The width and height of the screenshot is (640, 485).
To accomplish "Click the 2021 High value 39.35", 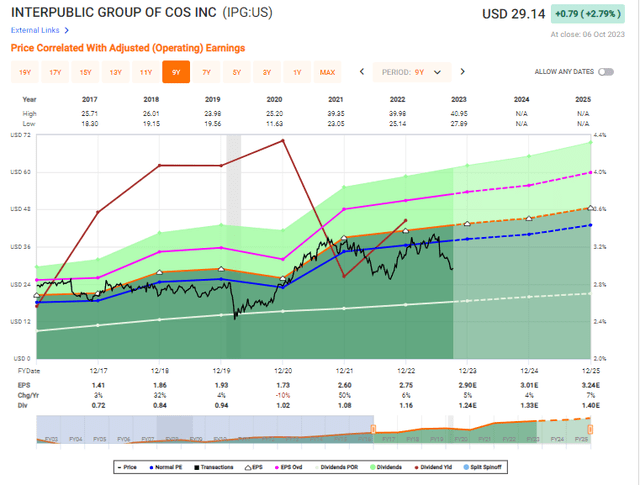I will pyautogui.click(x=336, y=113).
